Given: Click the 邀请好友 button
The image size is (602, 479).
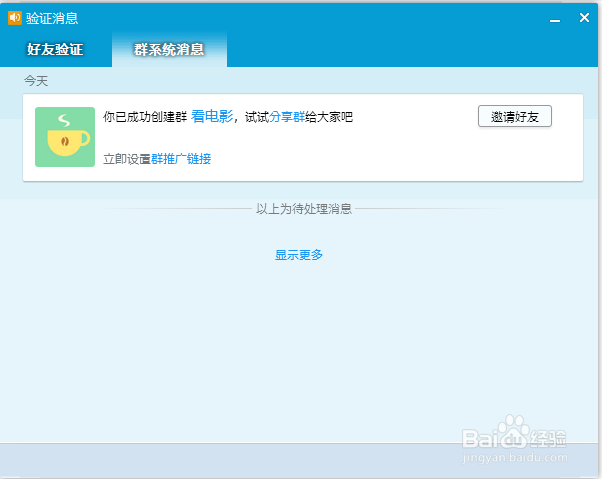Looking at the screenshot, I should click(x=514, y=116).
